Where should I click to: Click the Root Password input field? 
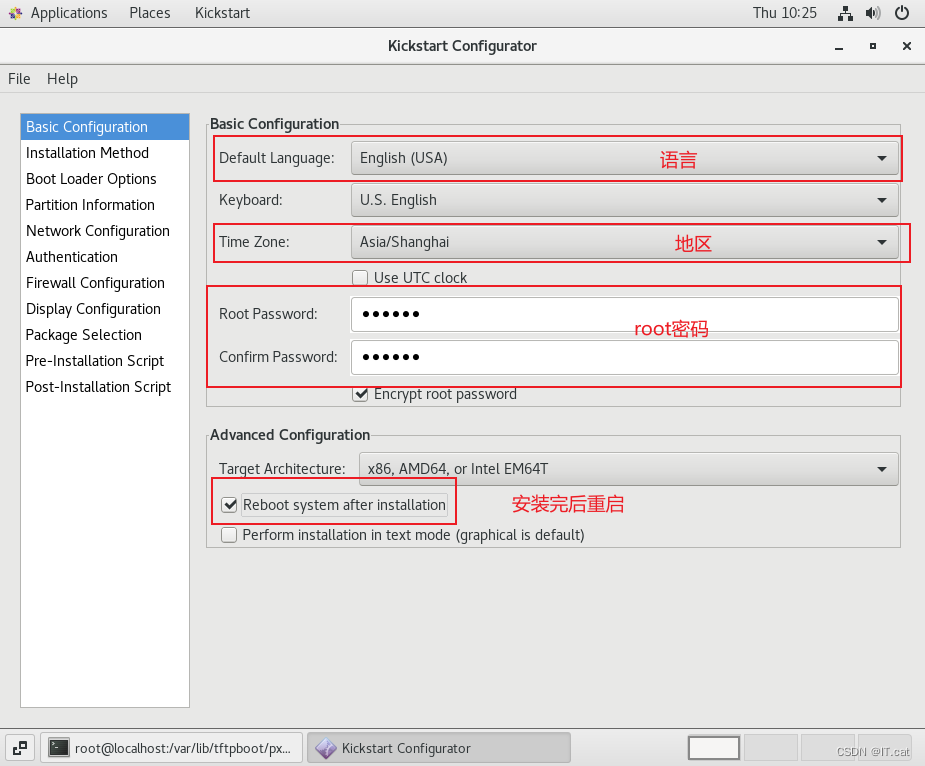click(624, 314)
